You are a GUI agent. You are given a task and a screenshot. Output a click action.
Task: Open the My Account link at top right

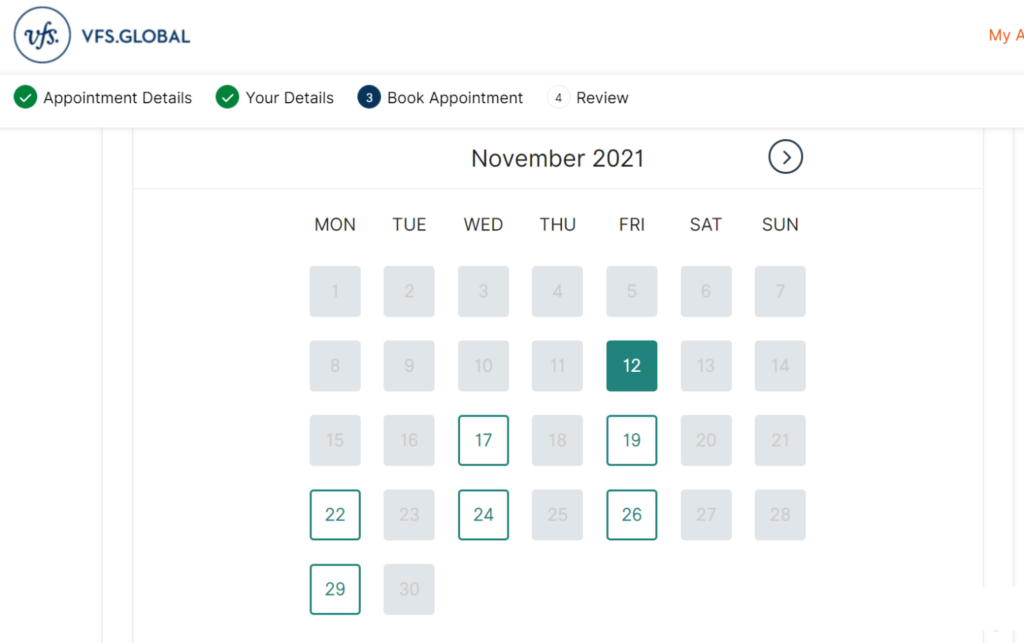pos(1006,35)
